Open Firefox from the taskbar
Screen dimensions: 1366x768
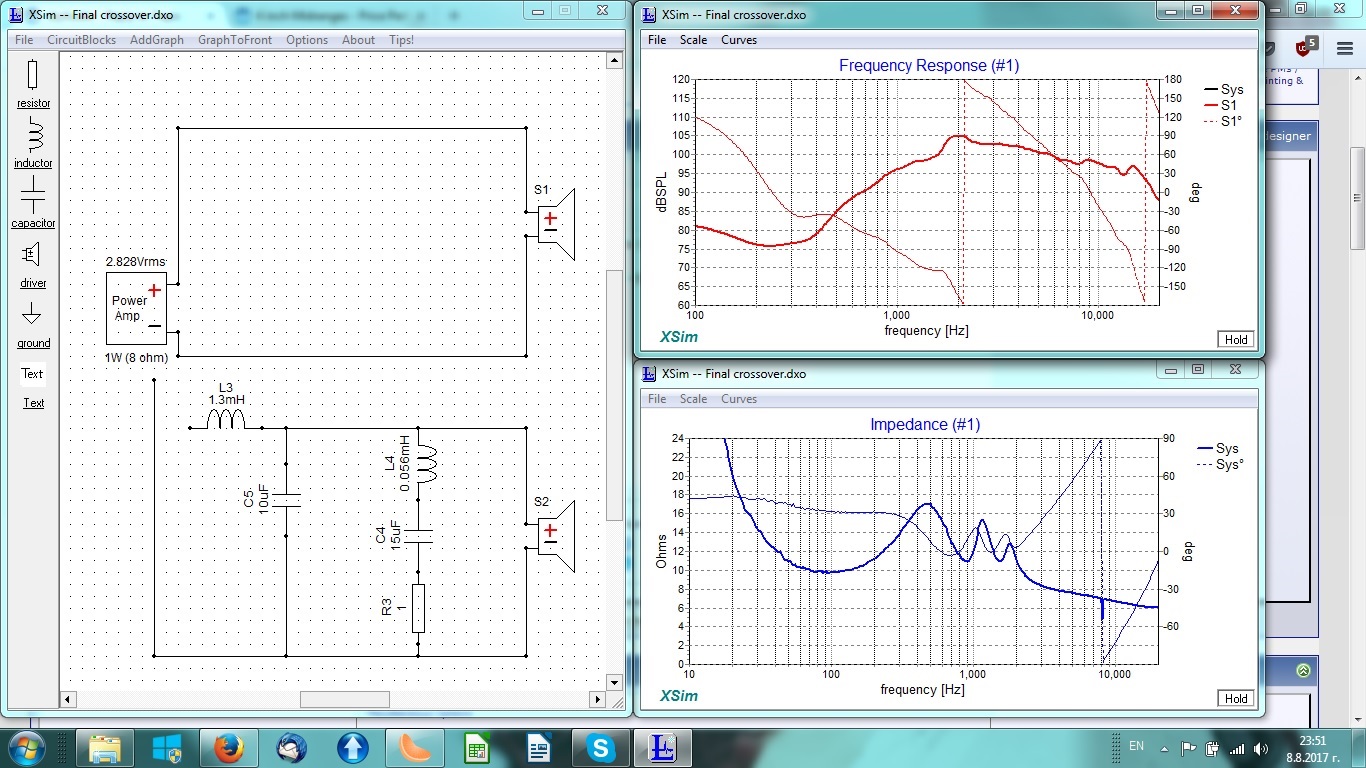click(x=229, y=748)
